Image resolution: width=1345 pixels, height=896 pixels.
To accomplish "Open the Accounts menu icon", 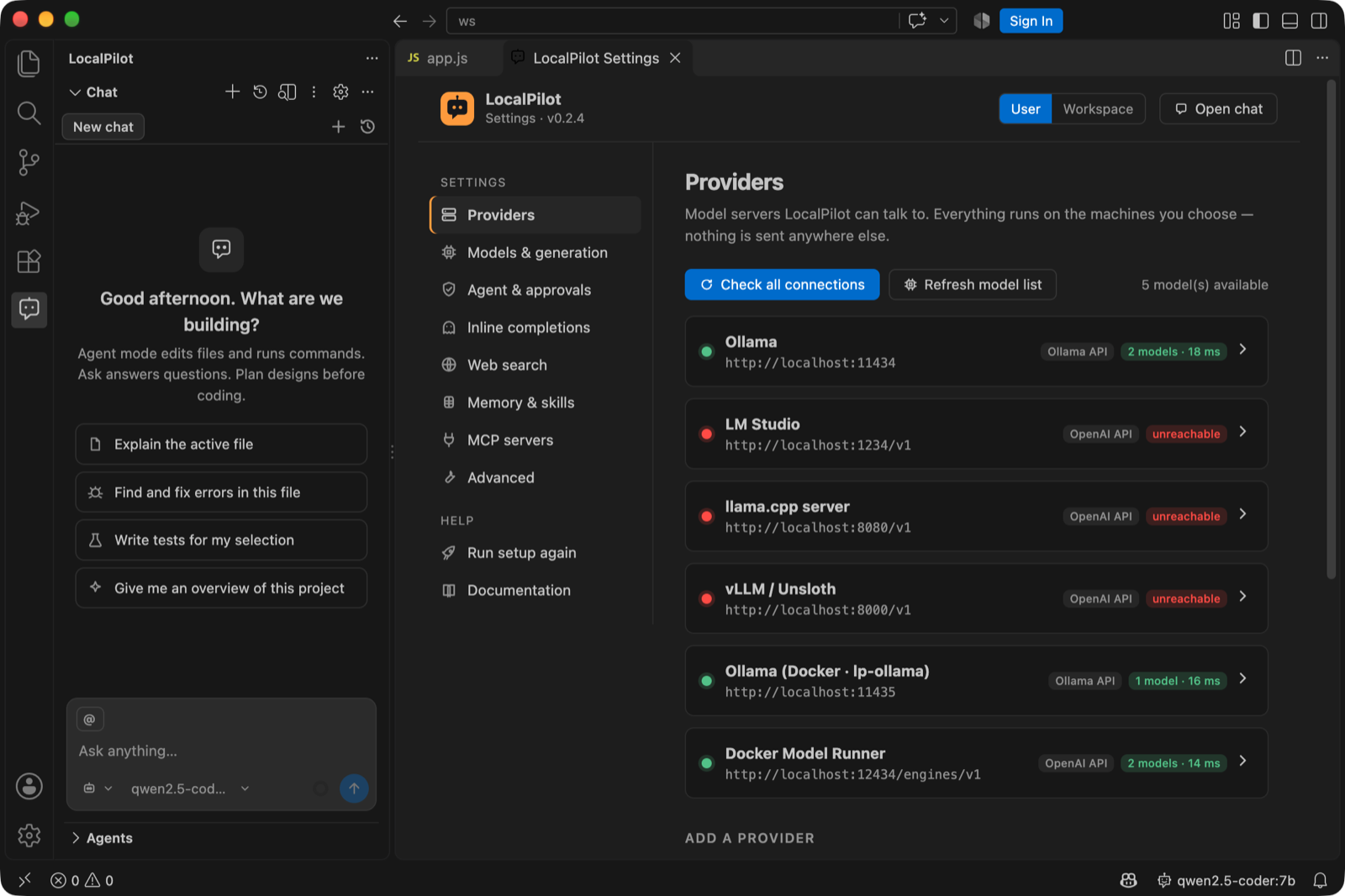I will pyautogui.click(x=29, y=787).
